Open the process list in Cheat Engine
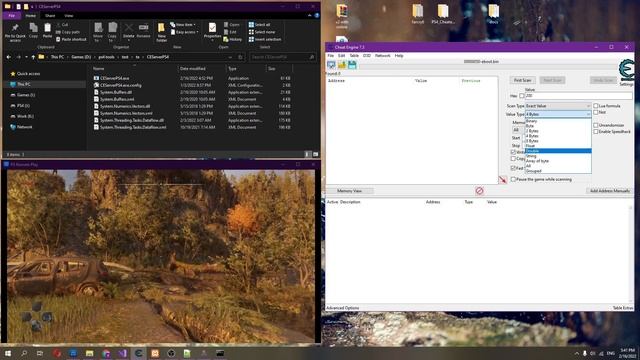 click(x=331, y=65)
